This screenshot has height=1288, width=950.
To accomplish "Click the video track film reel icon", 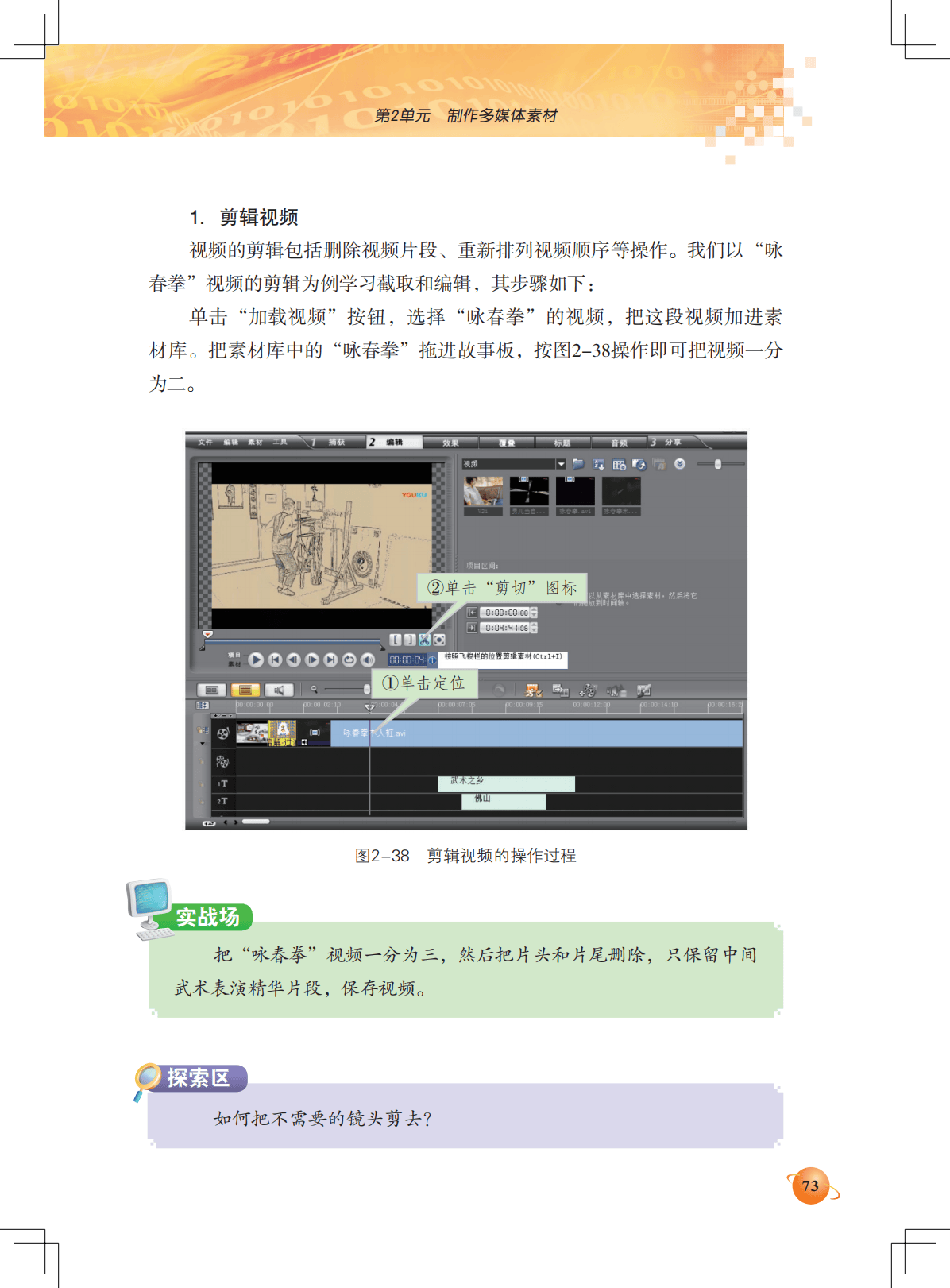I will [x=223, y=733].
